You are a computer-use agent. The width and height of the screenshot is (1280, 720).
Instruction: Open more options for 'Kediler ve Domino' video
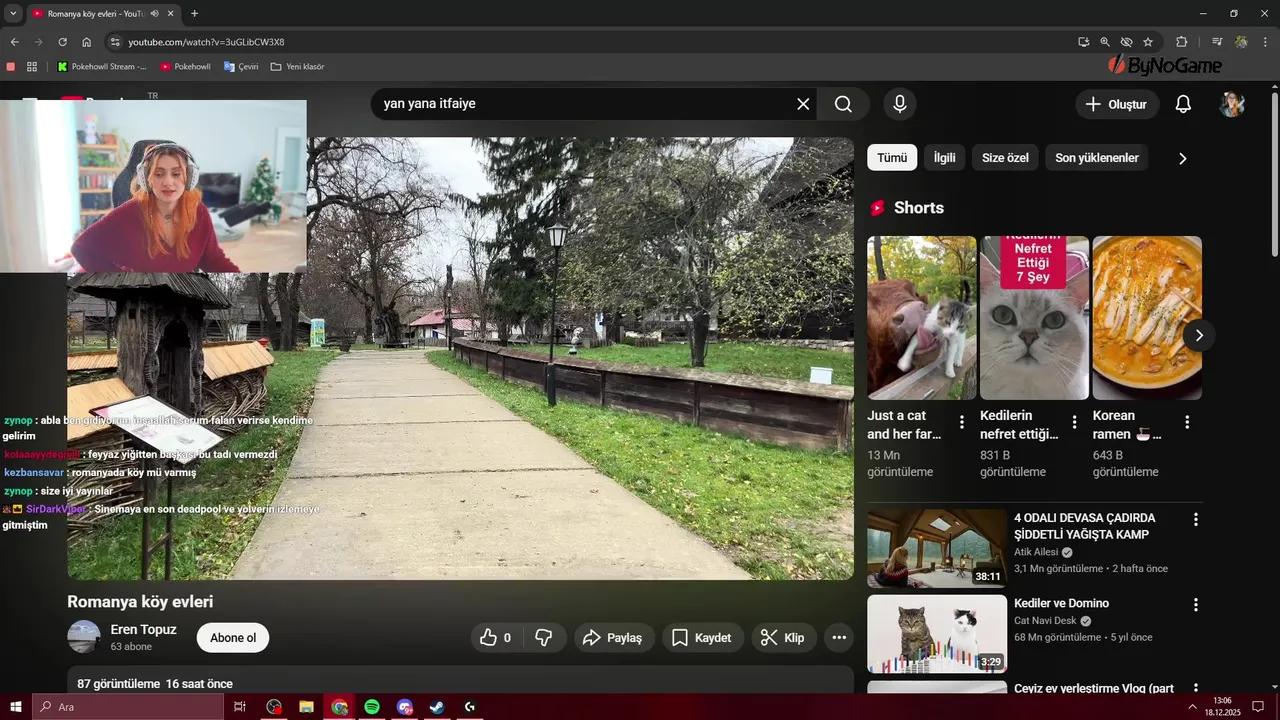pyautogui.click(x=1195, y=605)
